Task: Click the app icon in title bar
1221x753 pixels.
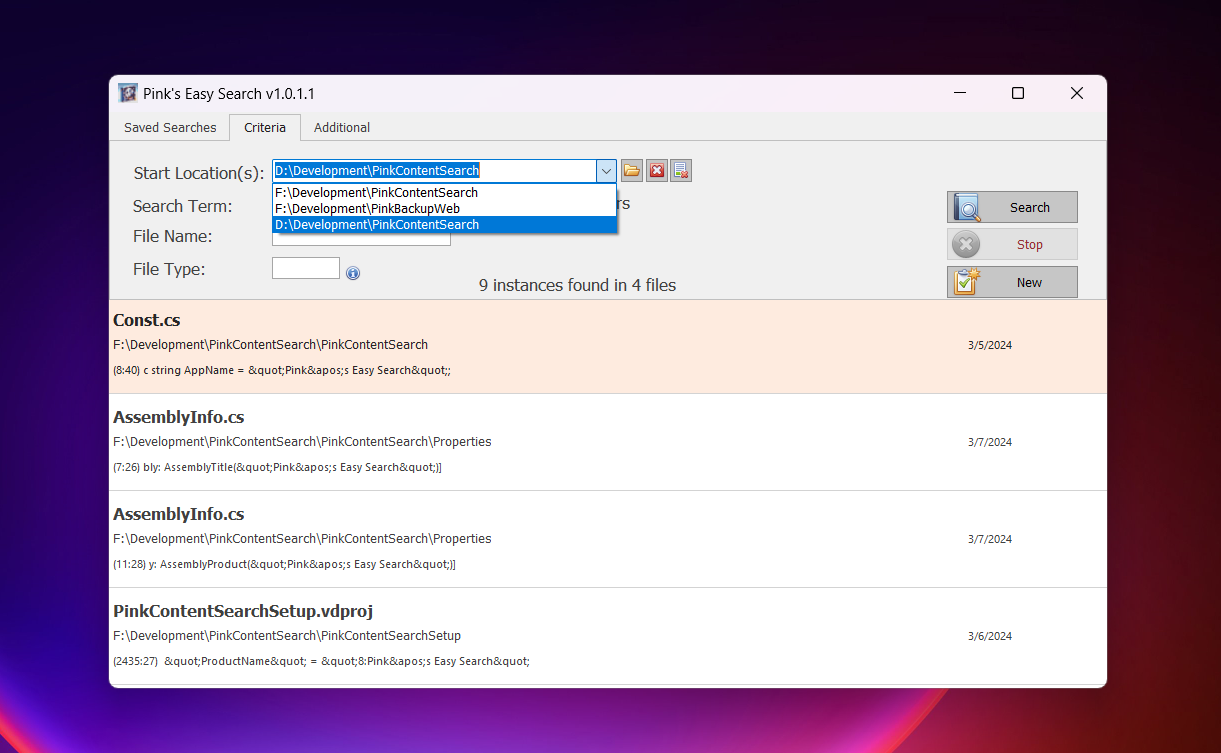Action: (x=128, y=93)
